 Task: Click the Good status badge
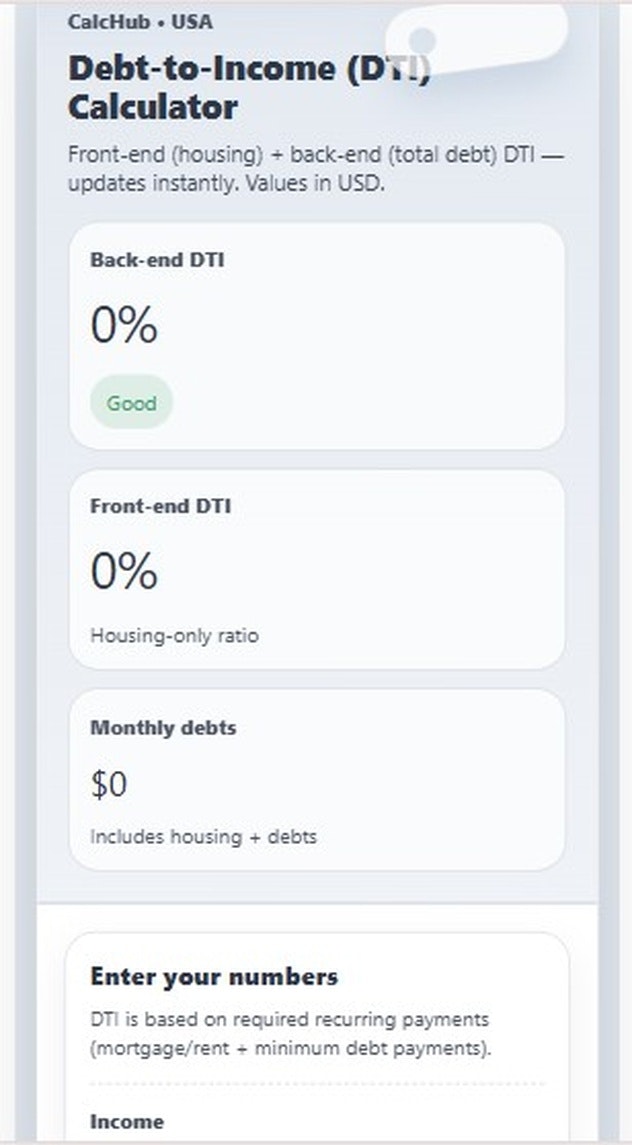[x=130, y=403]
